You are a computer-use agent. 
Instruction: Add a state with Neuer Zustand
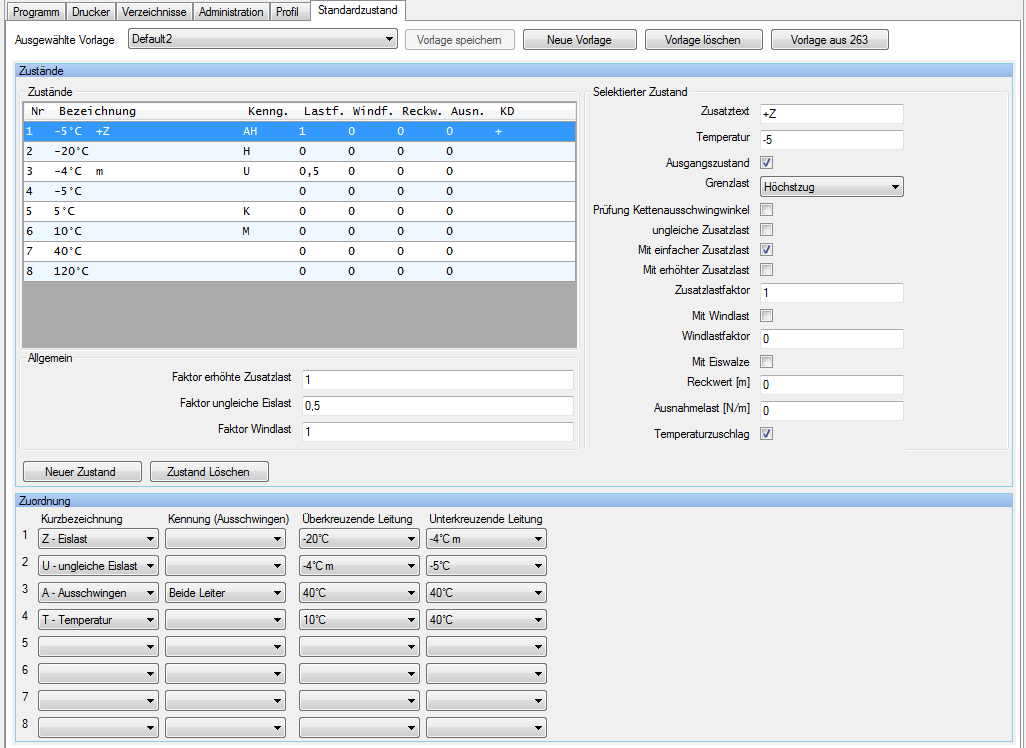[80, 472]
